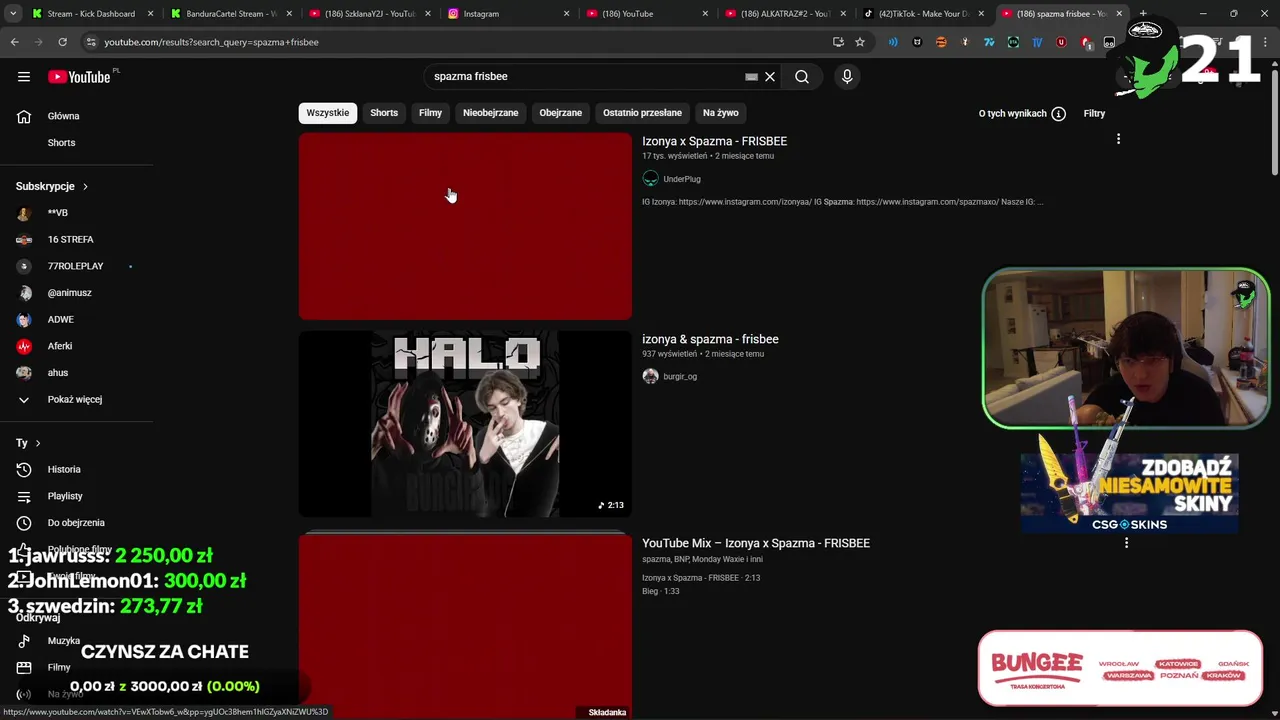Select the Shorts filter chip
This screenshot has height=720, width=1280.
point(384,113)
